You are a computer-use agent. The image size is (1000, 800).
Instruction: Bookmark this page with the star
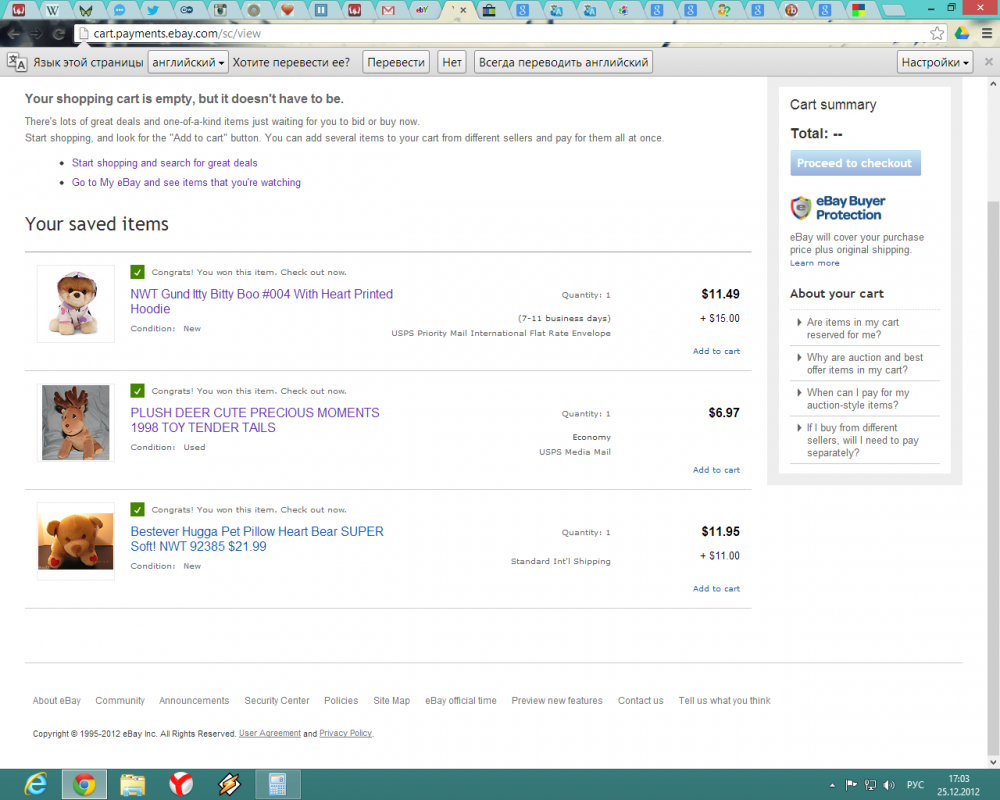(936, 33)
